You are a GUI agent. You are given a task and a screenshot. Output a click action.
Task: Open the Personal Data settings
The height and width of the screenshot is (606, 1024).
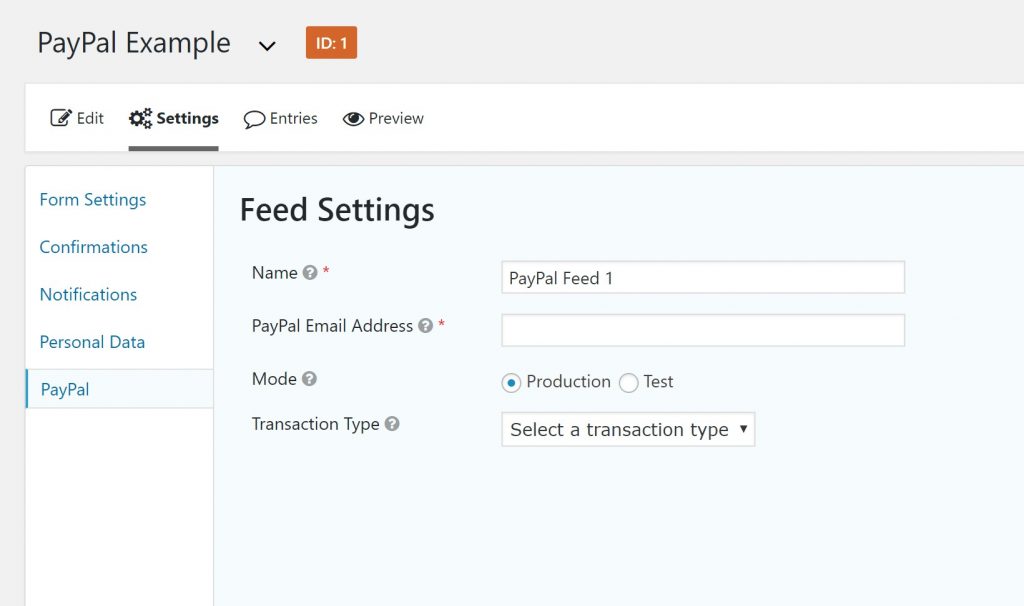pos(92,342)
